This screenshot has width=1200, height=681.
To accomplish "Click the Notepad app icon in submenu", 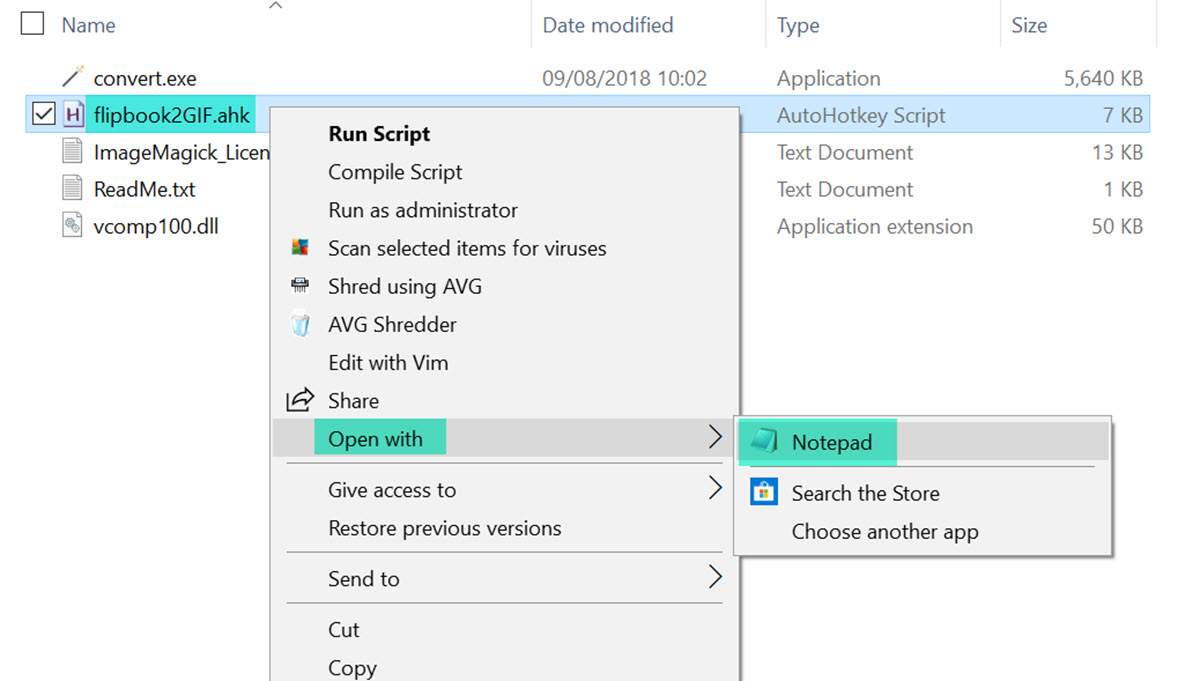I will point(764,442).
